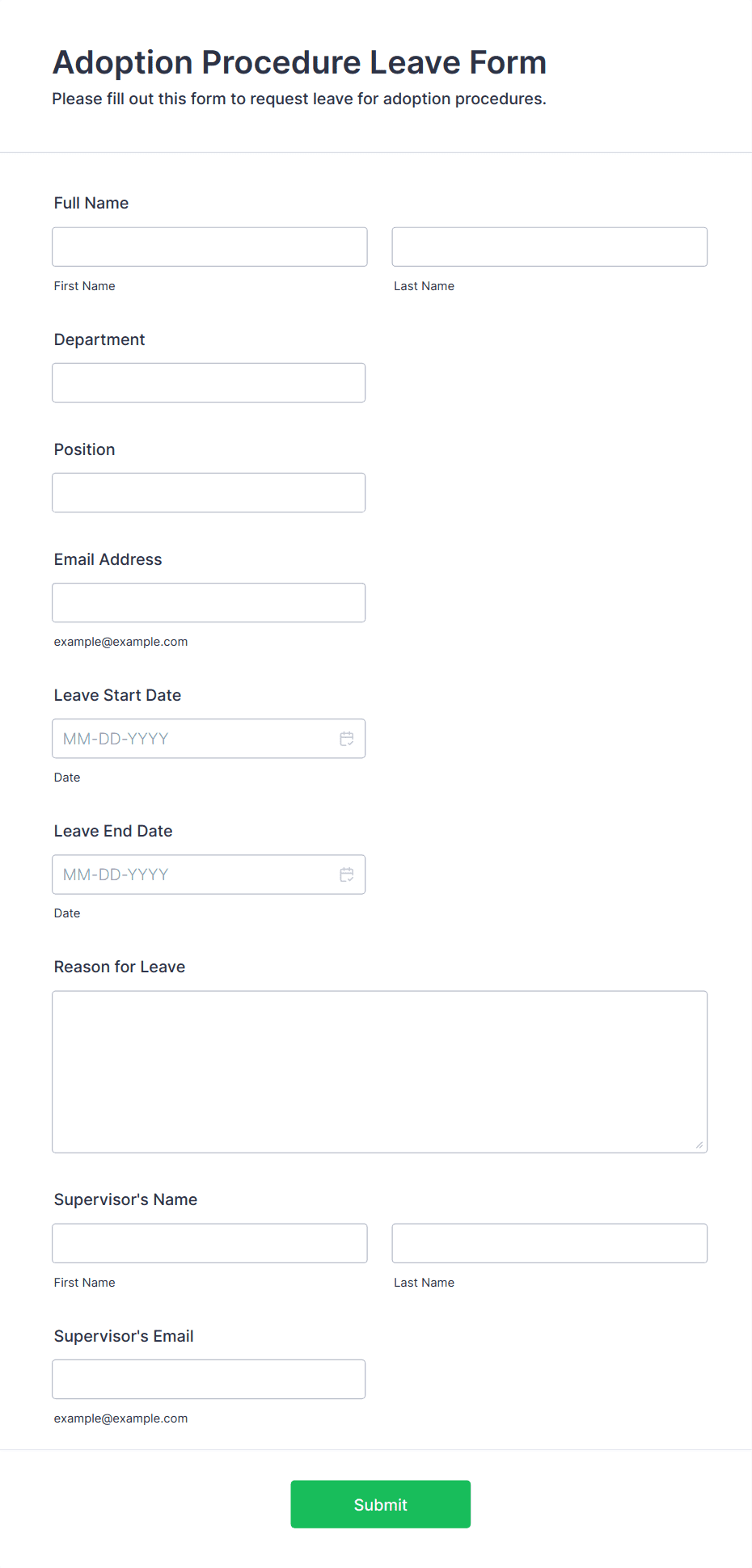
Task: Open the Leave Start Date calendar icon
Action: [x=347, y=739]
